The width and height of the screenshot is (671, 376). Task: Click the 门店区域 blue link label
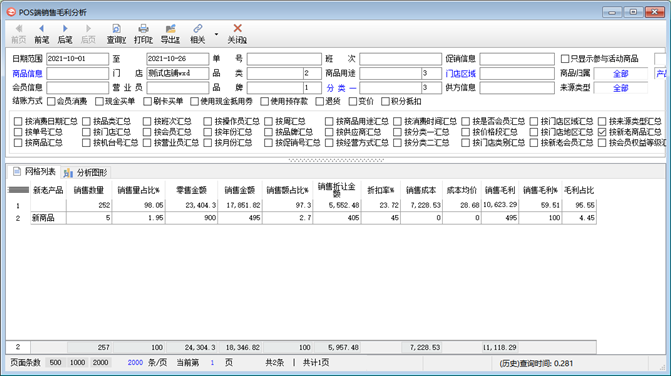[x=460, y=74]
